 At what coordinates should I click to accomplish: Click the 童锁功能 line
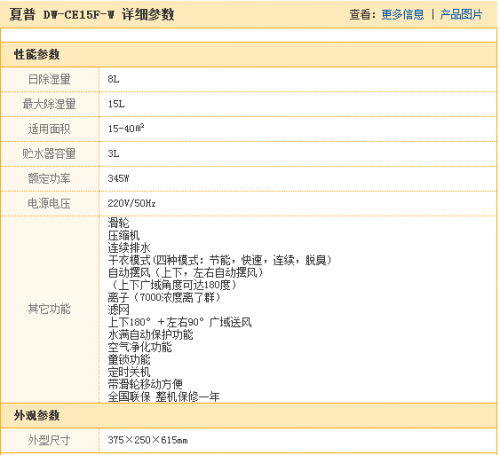pyautogui.click(x=129, y=359)
